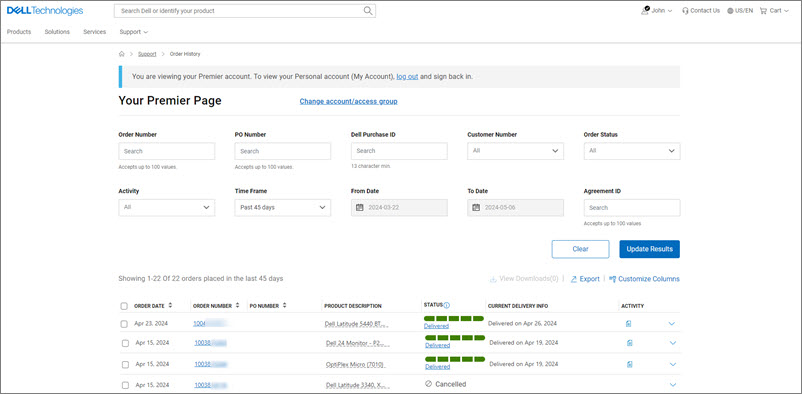Click the Update Results button
Screen dimensions: 802x394
pos(650,249)
